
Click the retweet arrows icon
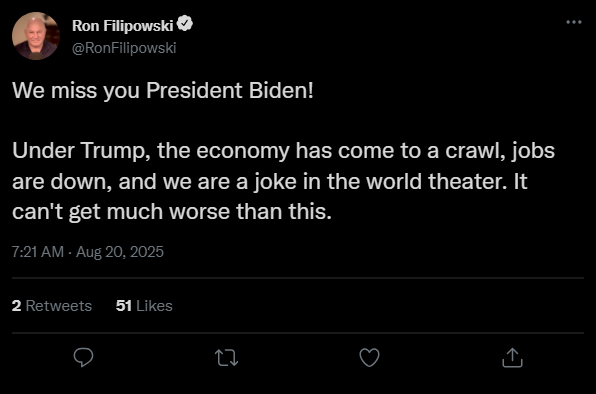(227, 358)
